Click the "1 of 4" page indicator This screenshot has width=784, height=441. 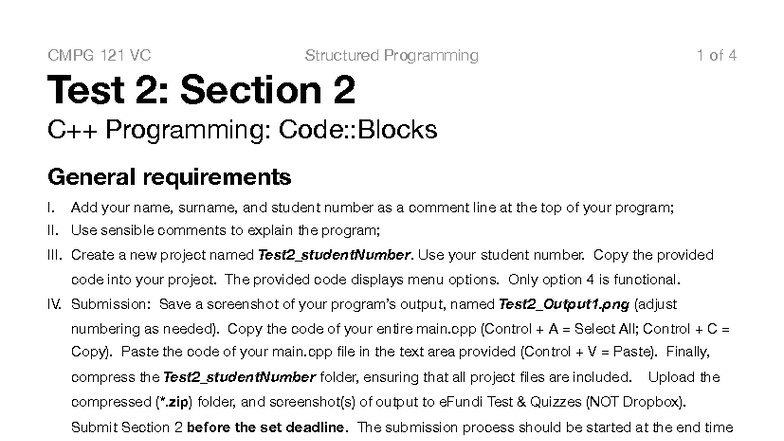point(716,56)
